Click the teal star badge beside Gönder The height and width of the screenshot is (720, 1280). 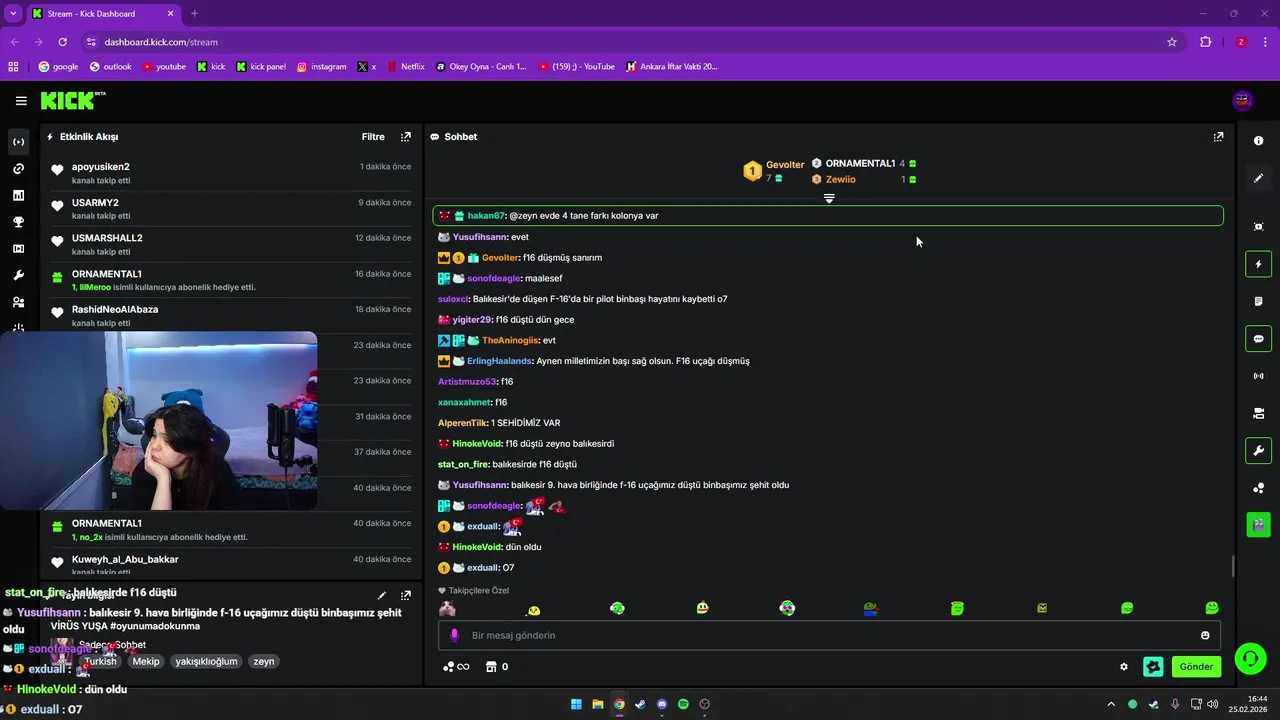coord(1153,667)
